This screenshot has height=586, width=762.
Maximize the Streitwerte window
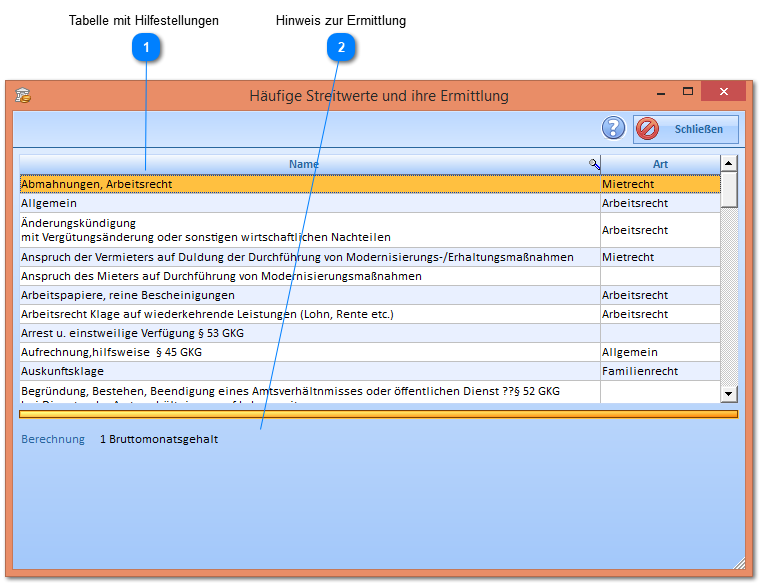[x=688, y=92]
